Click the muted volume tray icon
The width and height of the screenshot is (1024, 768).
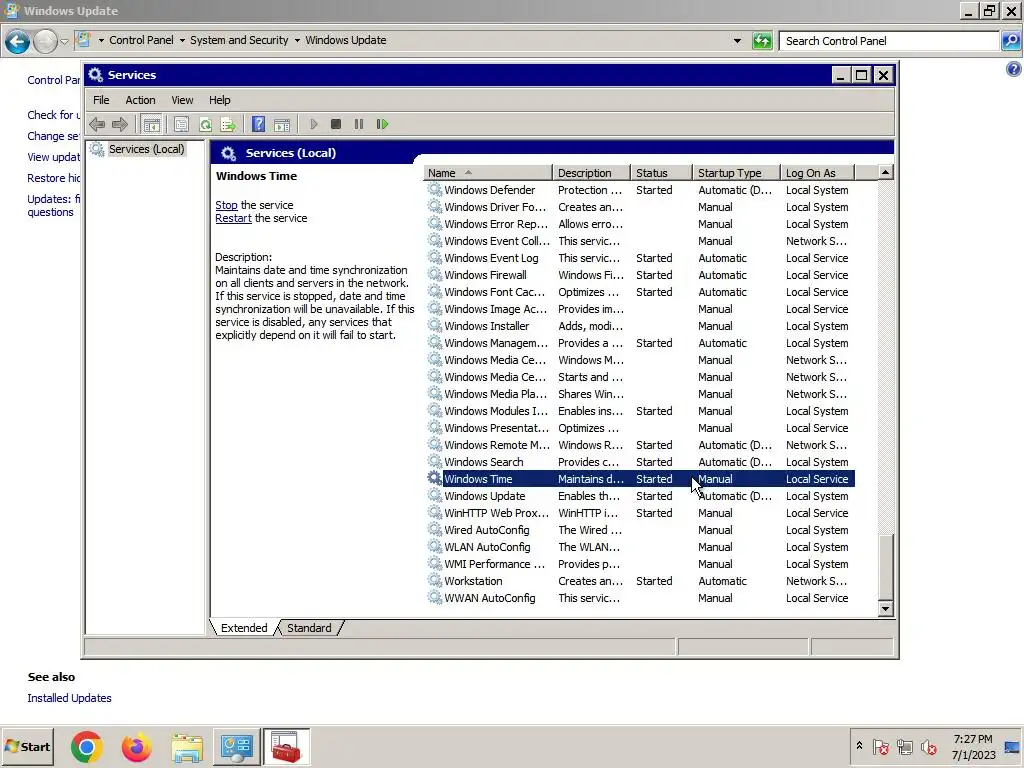tap(928, 747)
